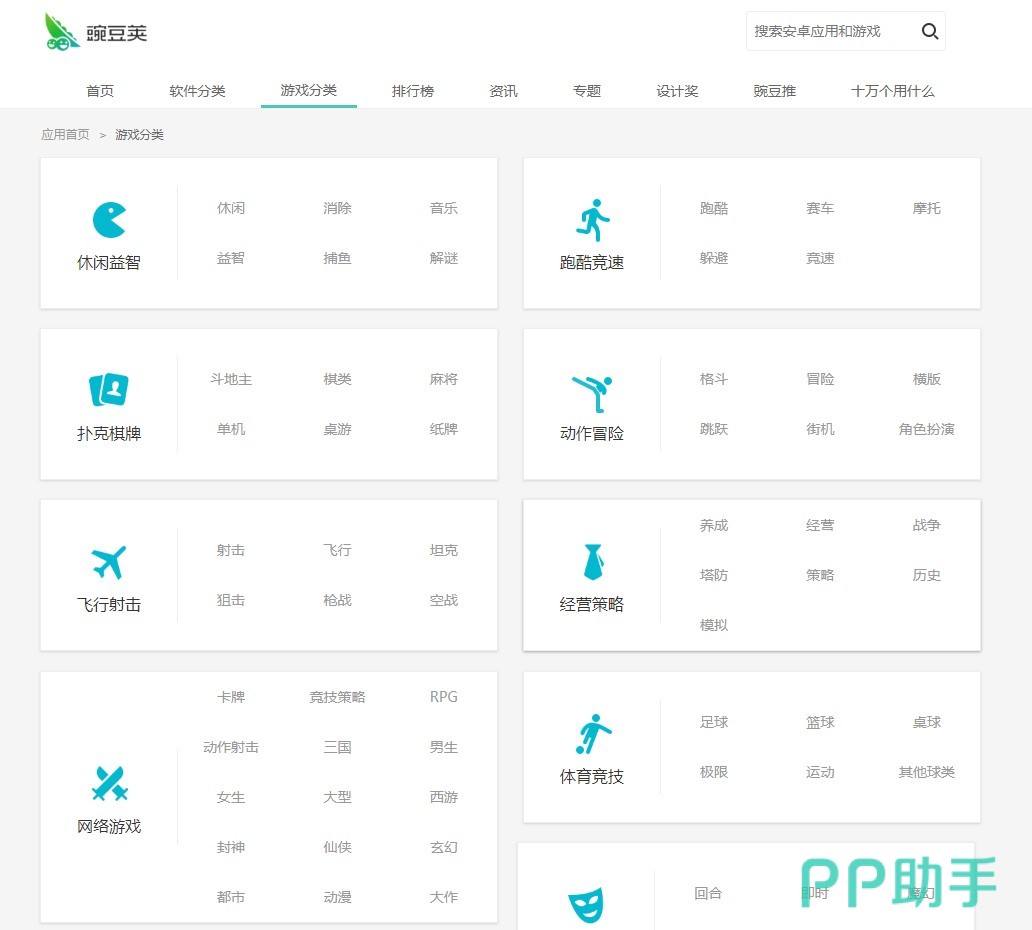Open the 仙侠 subcategory link
Viewport: 1032px width, 930px height.
point(337,847)
